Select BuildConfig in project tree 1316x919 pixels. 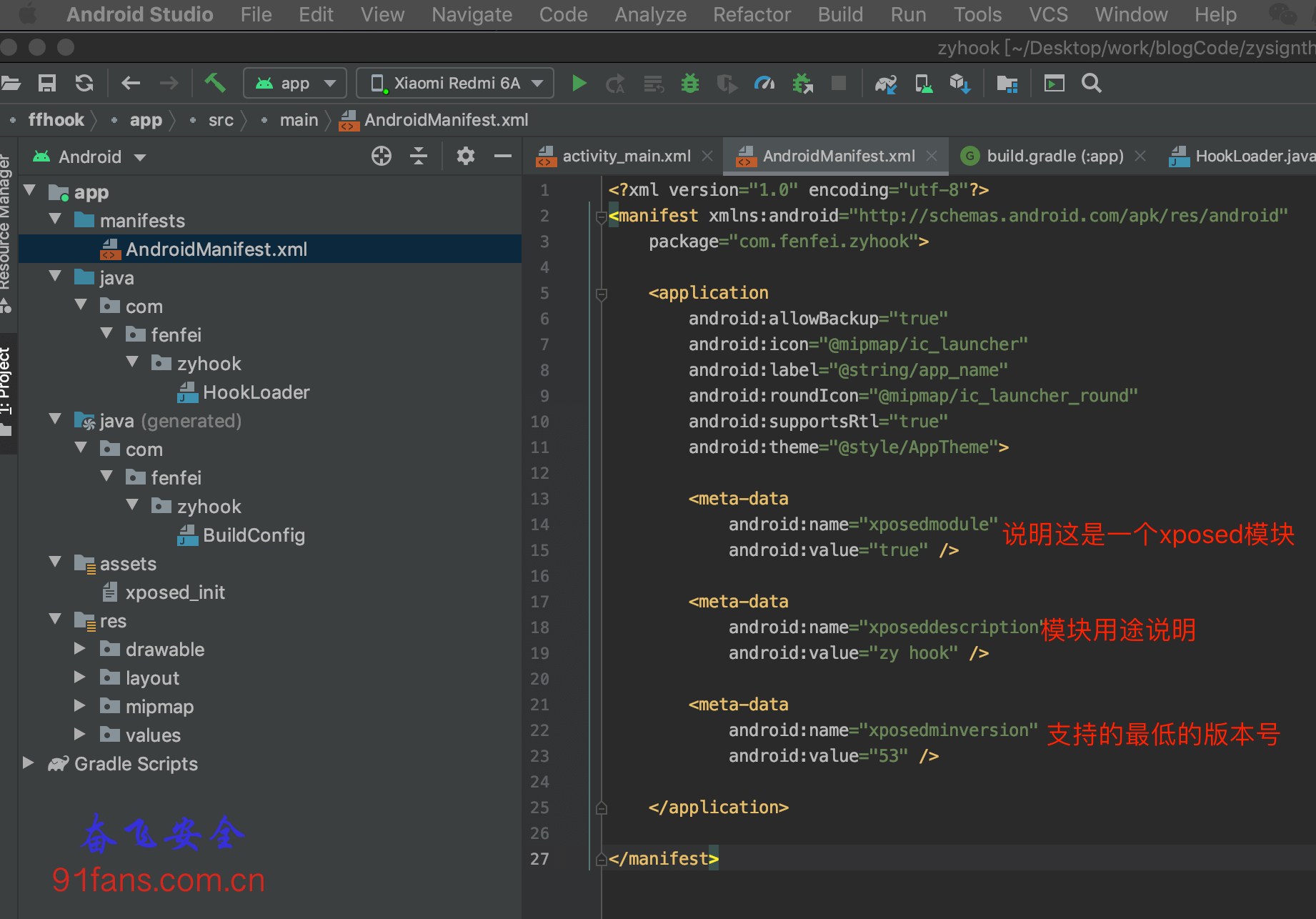pyautogui.click(x=254, y=535)
